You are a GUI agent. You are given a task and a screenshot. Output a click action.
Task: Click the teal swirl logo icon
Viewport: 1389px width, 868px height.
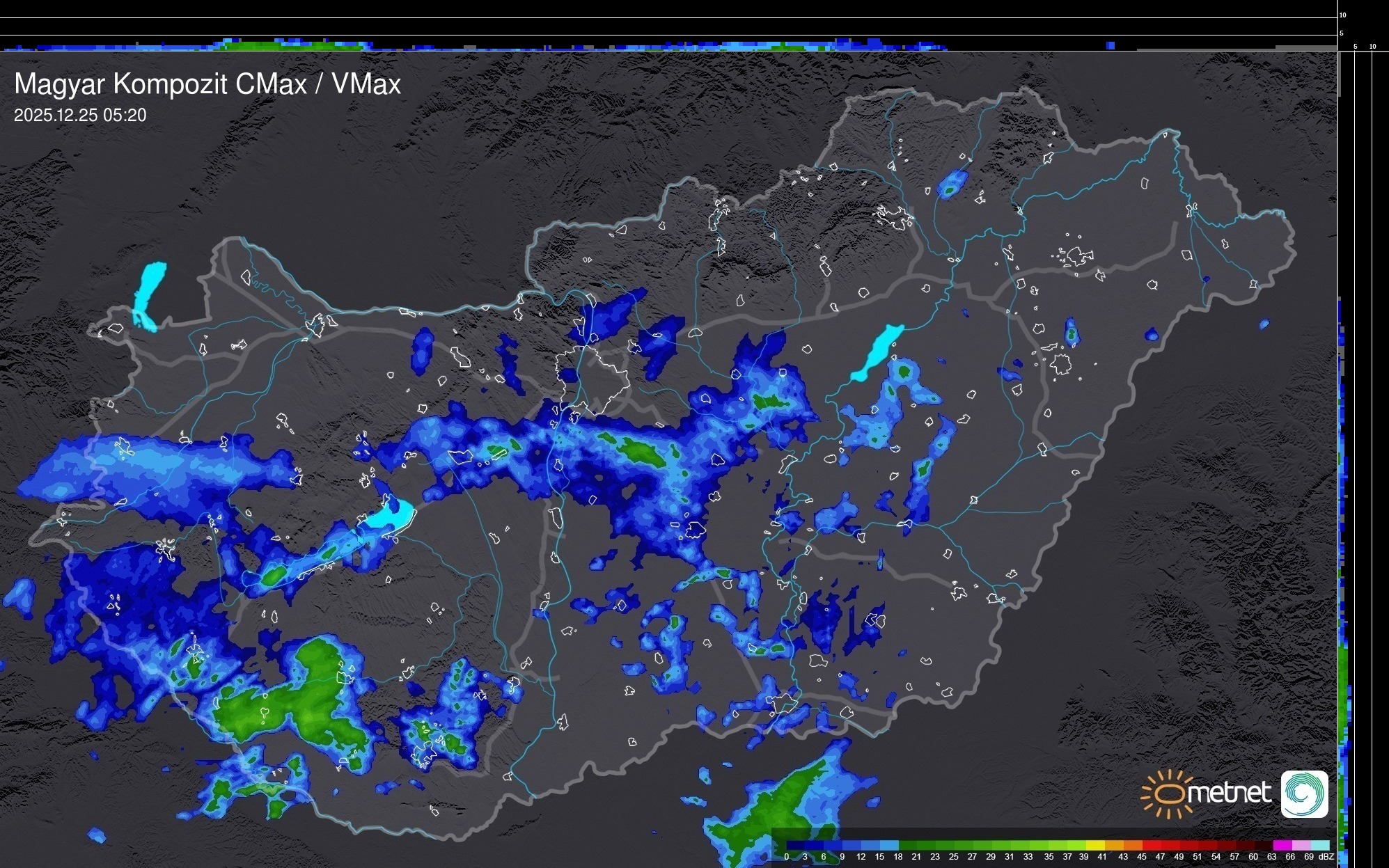(x=1304, y=794)
